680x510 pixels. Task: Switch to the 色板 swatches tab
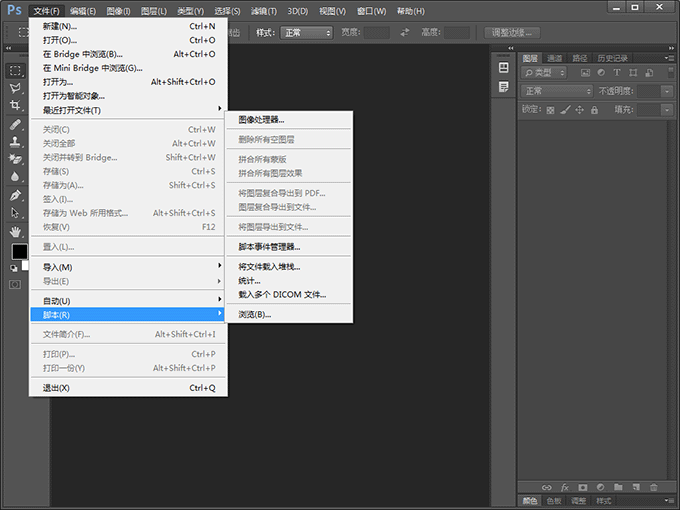(554, 501)
